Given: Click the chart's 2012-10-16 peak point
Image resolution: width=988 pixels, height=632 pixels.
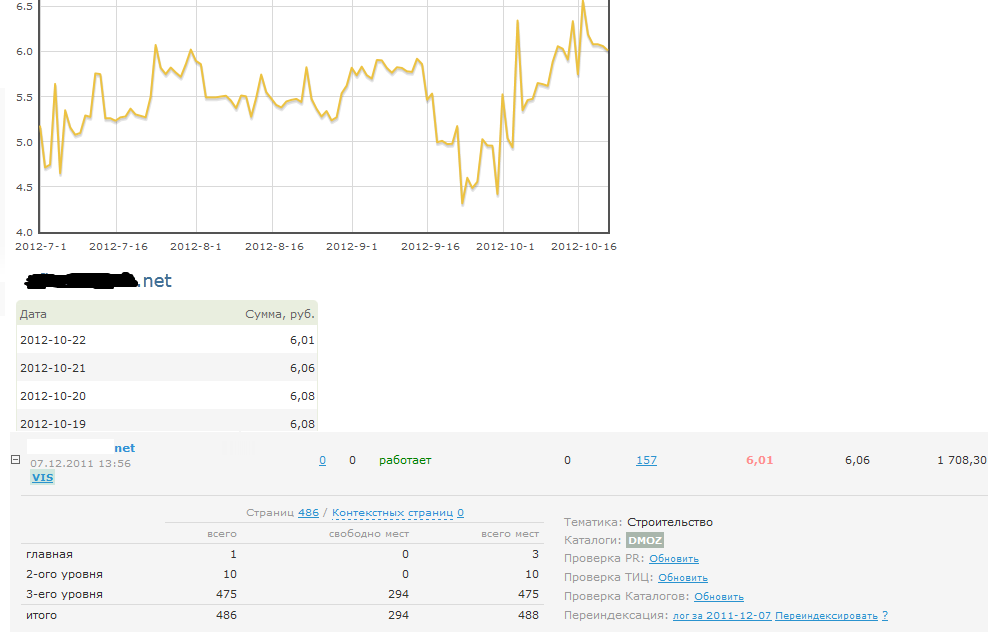Looking at the screenshot, I should [x=582, y=3].
